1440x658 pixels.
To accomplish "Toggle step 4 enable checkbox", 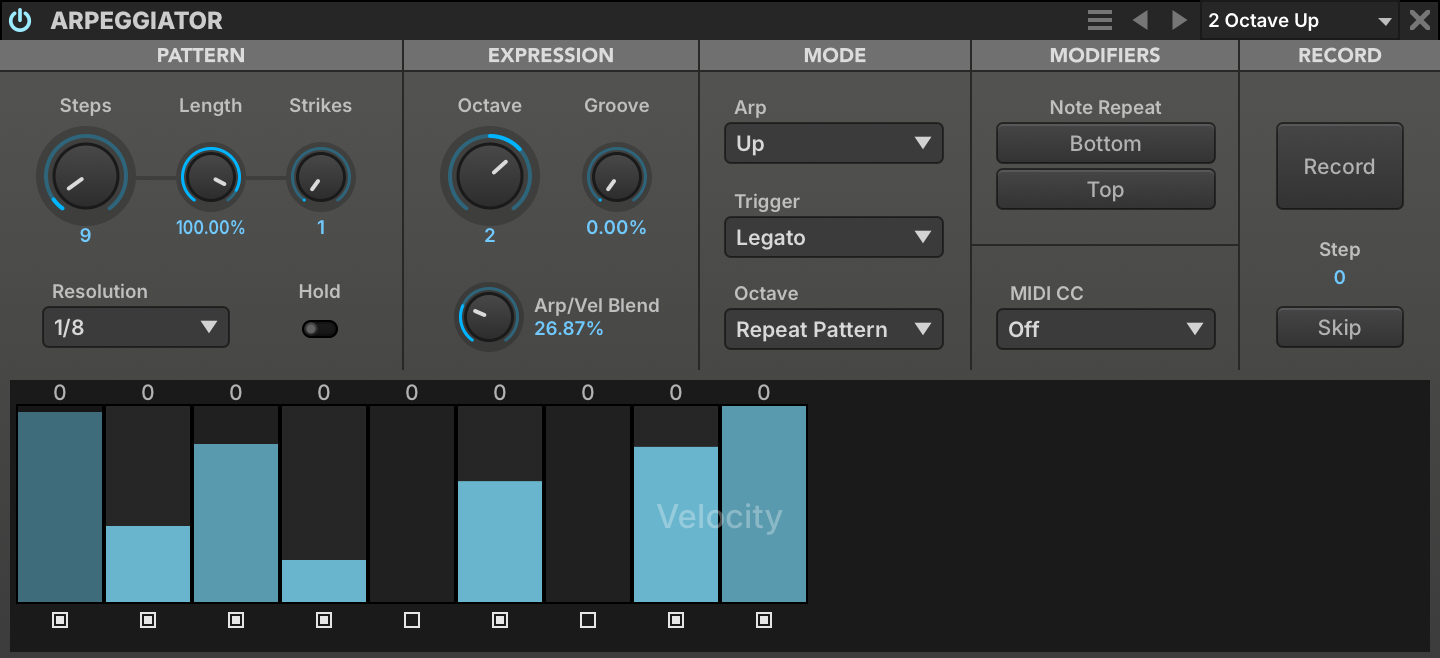I will (x=324, y=620).
